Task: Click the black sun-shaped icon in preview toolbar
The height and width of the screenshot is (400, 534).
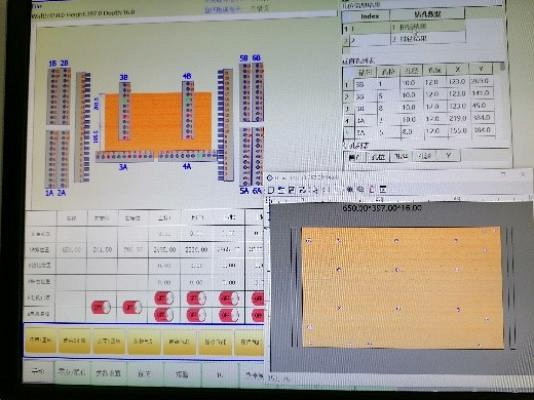Action: click(350, 190)
